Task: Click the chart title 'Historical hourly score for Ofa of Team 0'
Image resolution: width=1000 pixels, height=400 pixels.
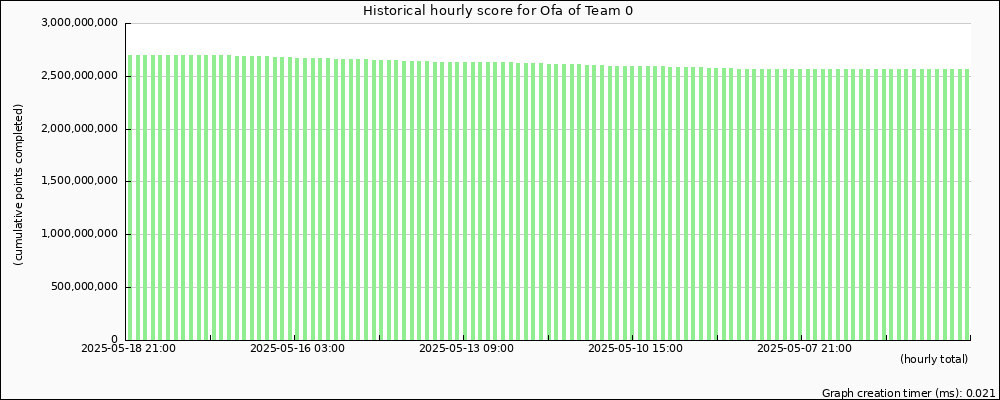Action: (x=498, y=10)
